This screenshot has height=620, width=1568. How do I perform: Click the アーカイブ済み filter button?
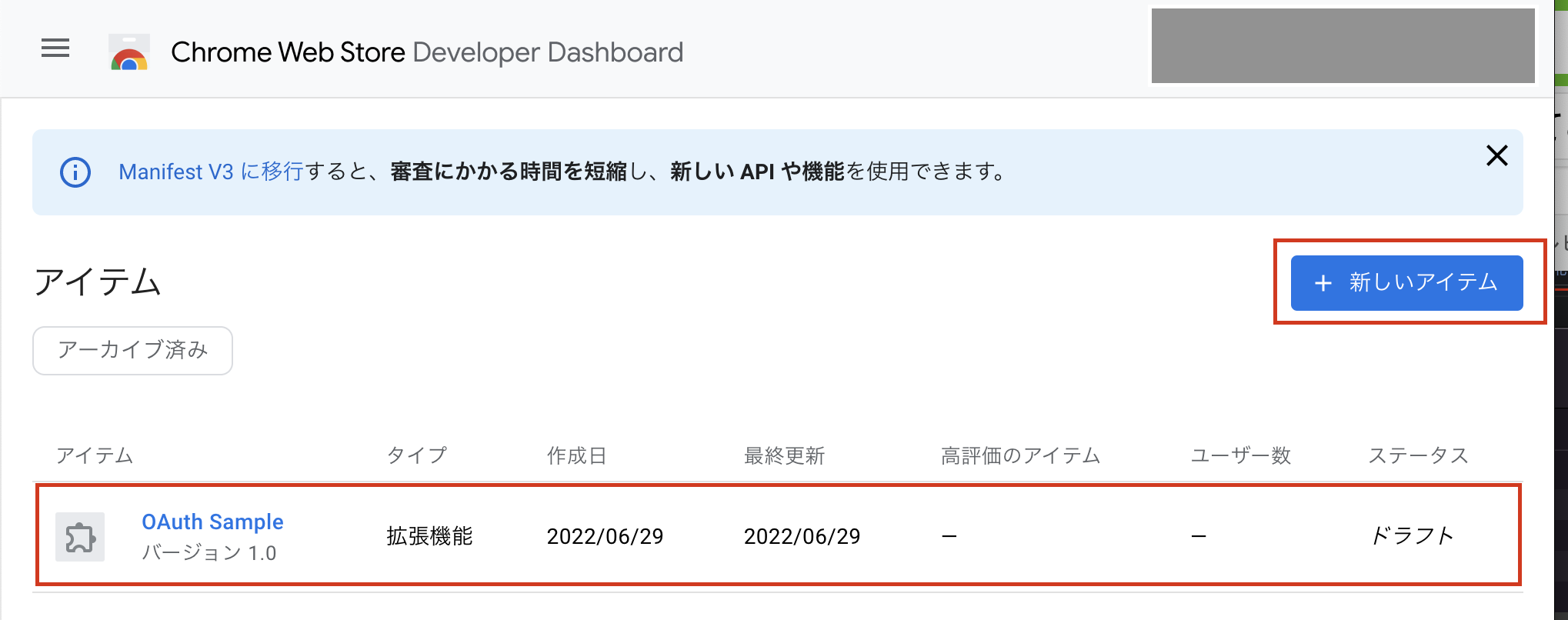point(132,350)
